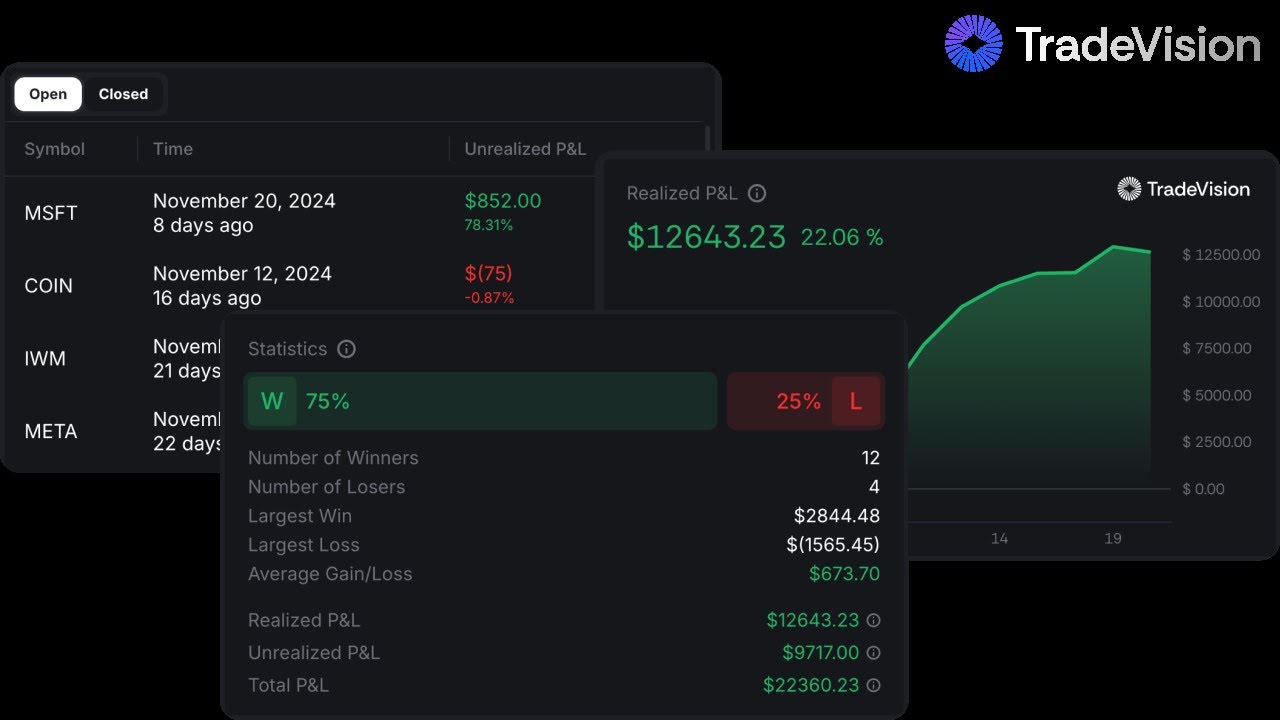
Task: Click the 14 date label on chart axis
Action: click(999, 538)
